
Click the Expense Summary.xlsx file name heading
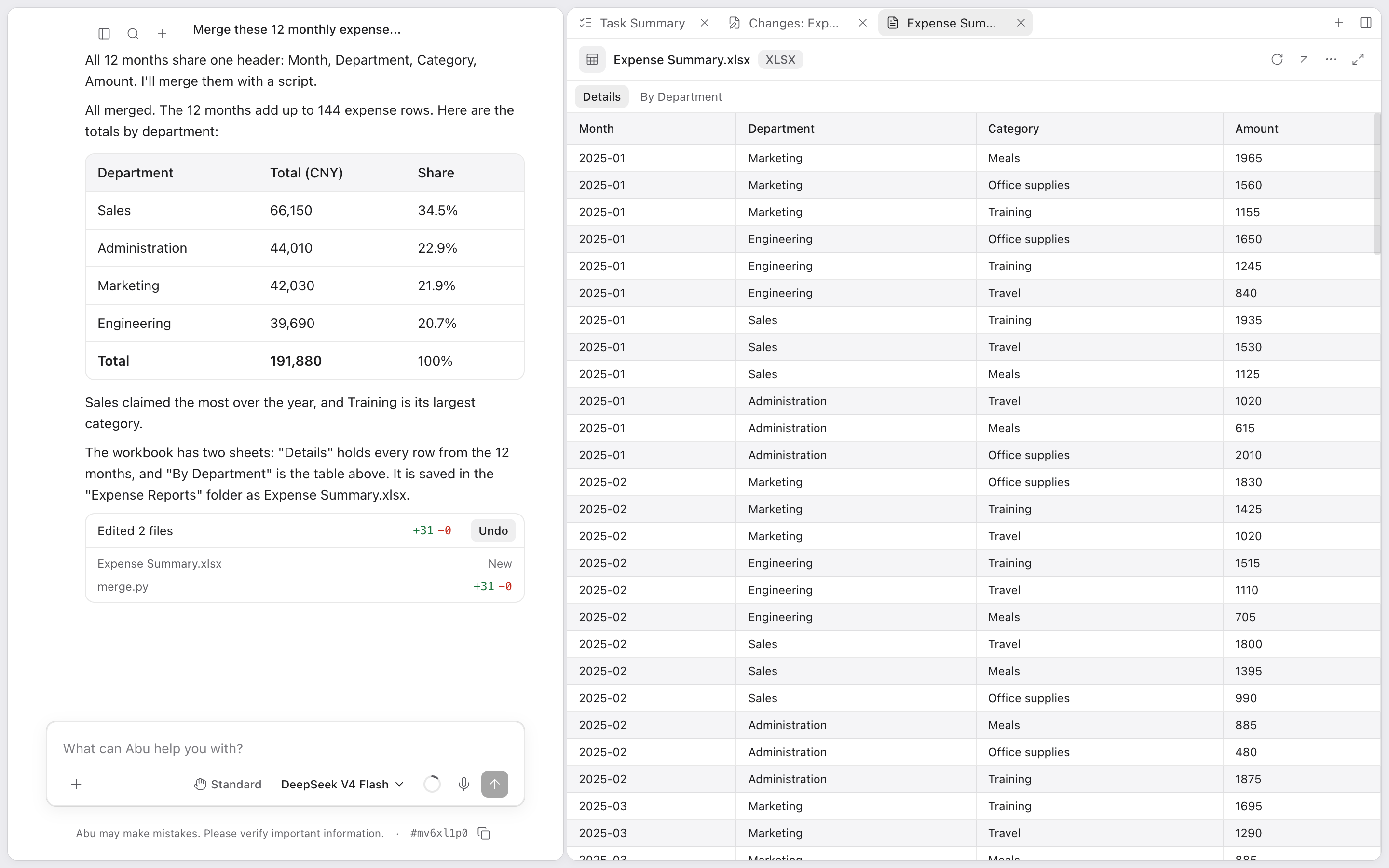click(x=681, y=60)
